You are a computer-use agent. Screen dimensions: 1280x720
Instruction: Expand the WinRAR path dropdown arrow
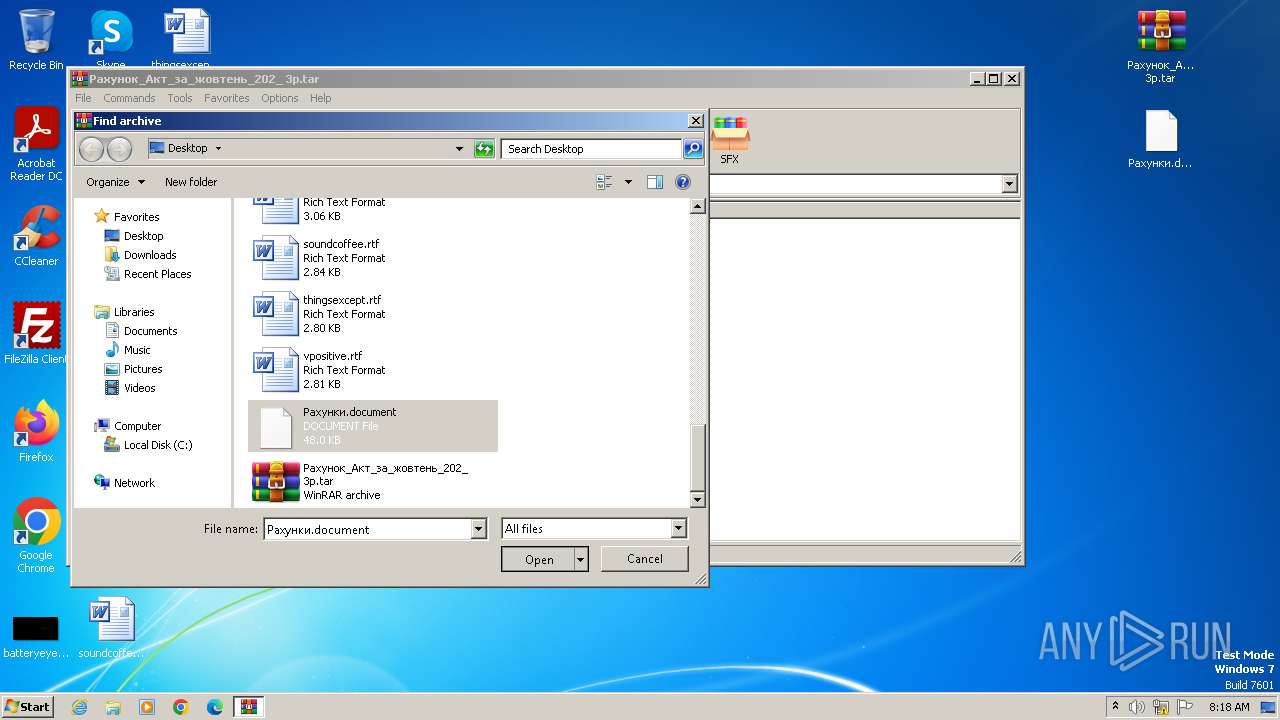[1009, 184]
